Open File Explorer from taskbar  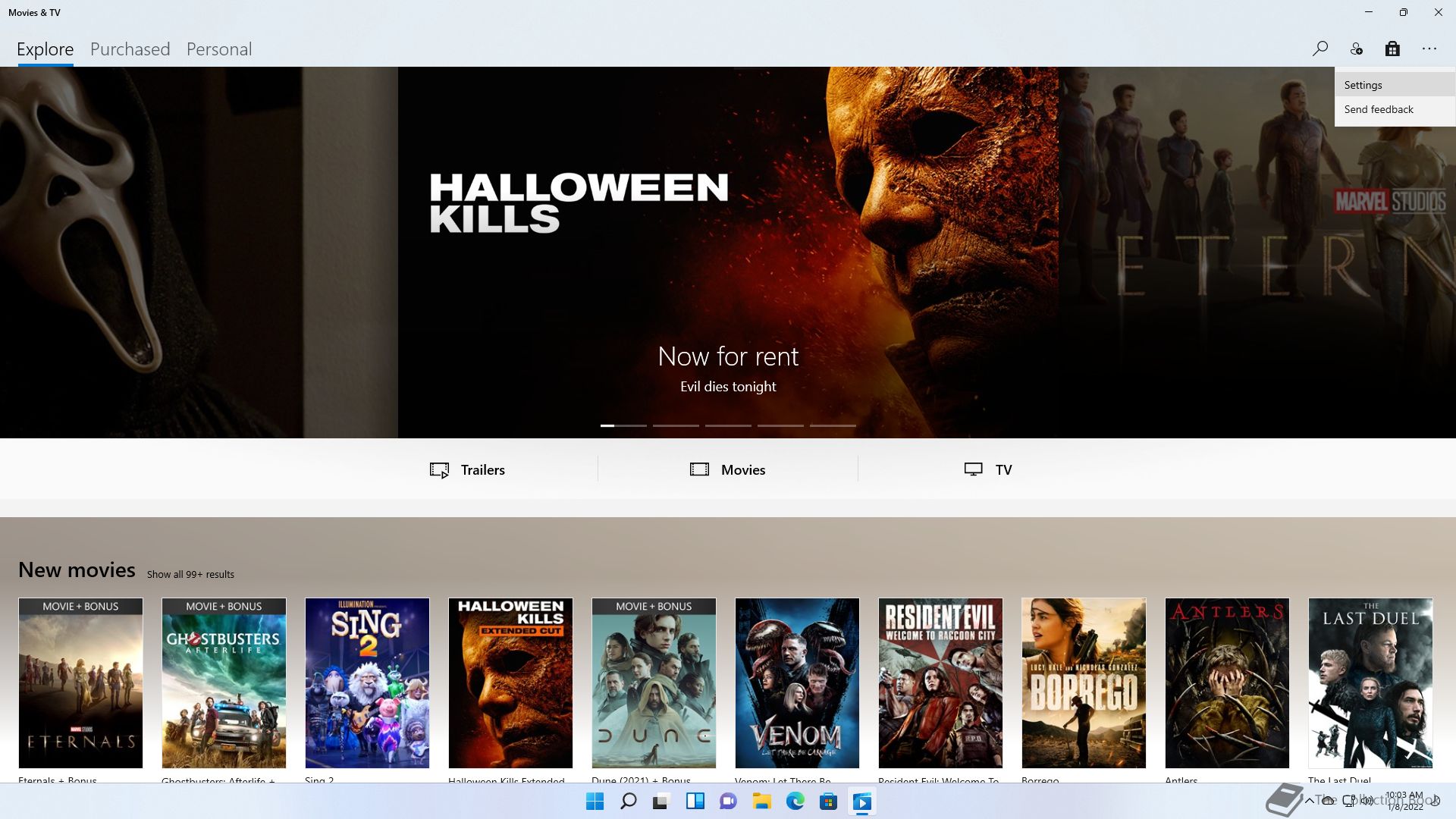coord(761,802)
